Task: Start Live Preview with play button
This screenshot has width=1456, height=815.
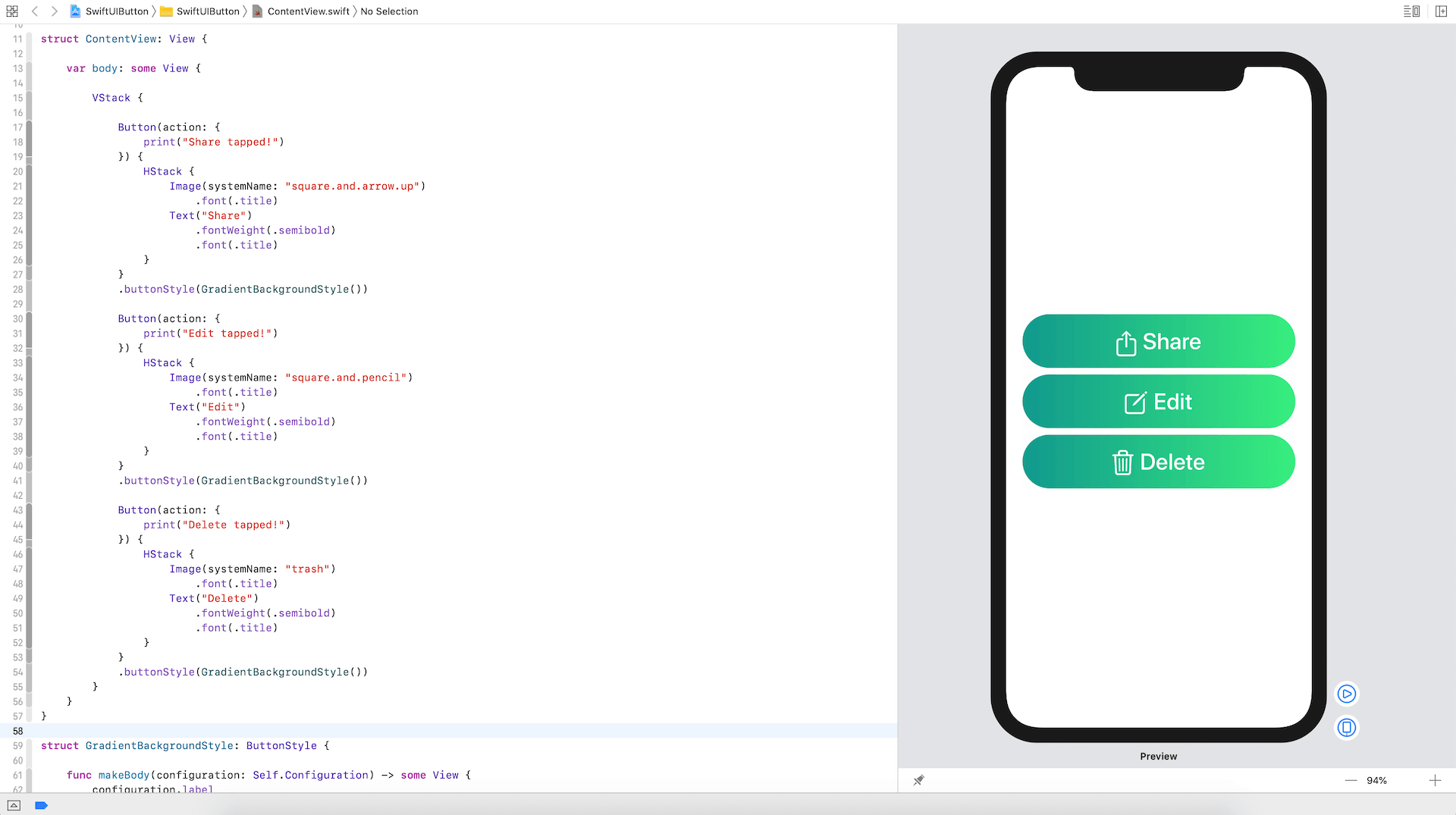Action: point(1346,694)
